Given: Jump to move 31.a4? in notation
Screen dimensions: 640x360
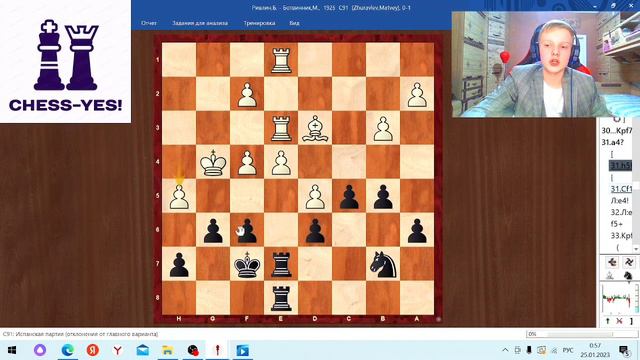Looking at the screenshot, I should tap(613, 142).
